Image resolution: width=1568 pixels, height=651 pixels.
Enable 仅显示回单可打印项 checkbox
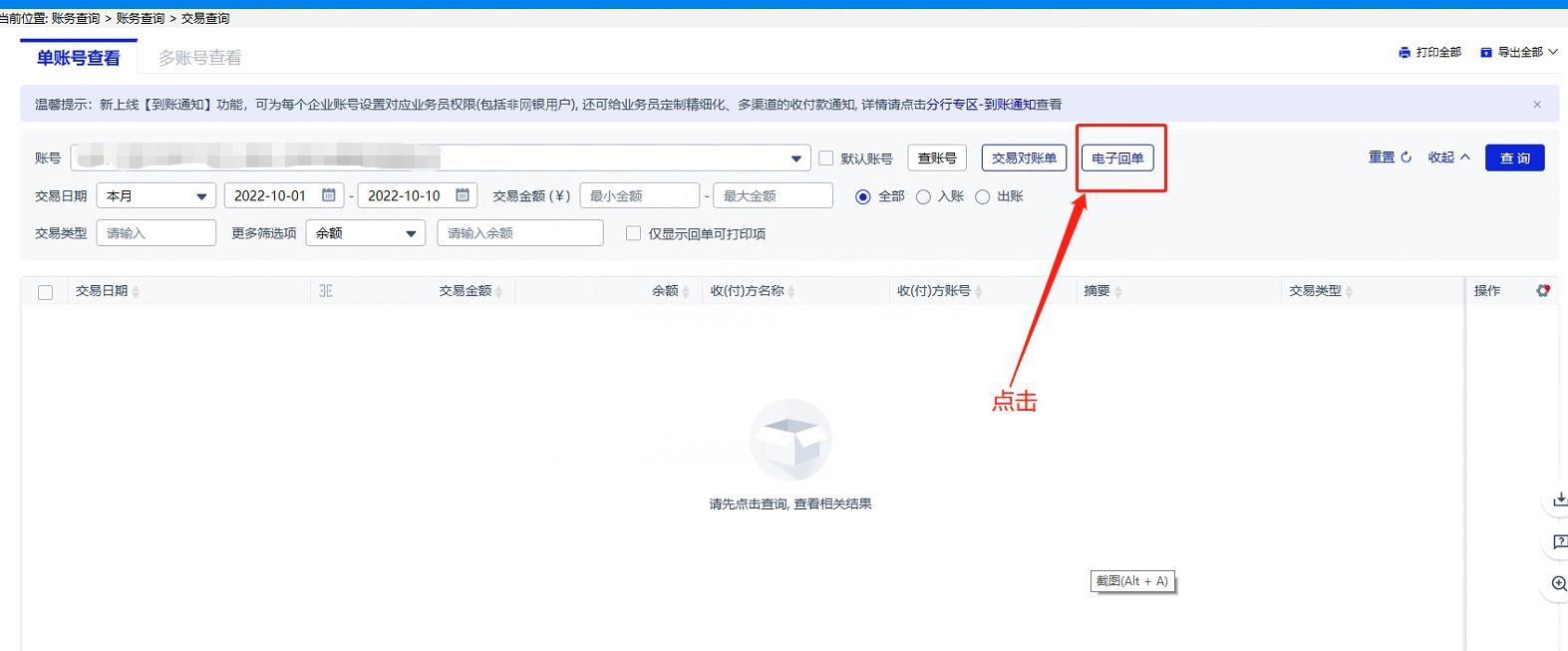tap(633, 233)
